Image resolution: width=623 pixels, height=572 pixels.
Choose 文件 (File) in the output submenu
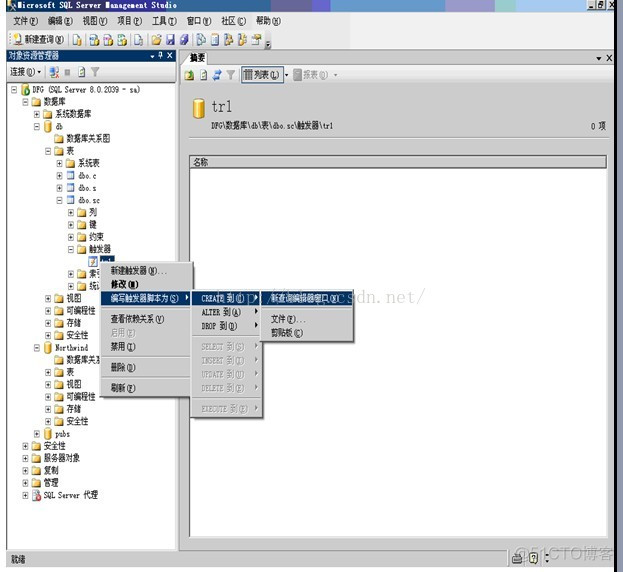307,319
